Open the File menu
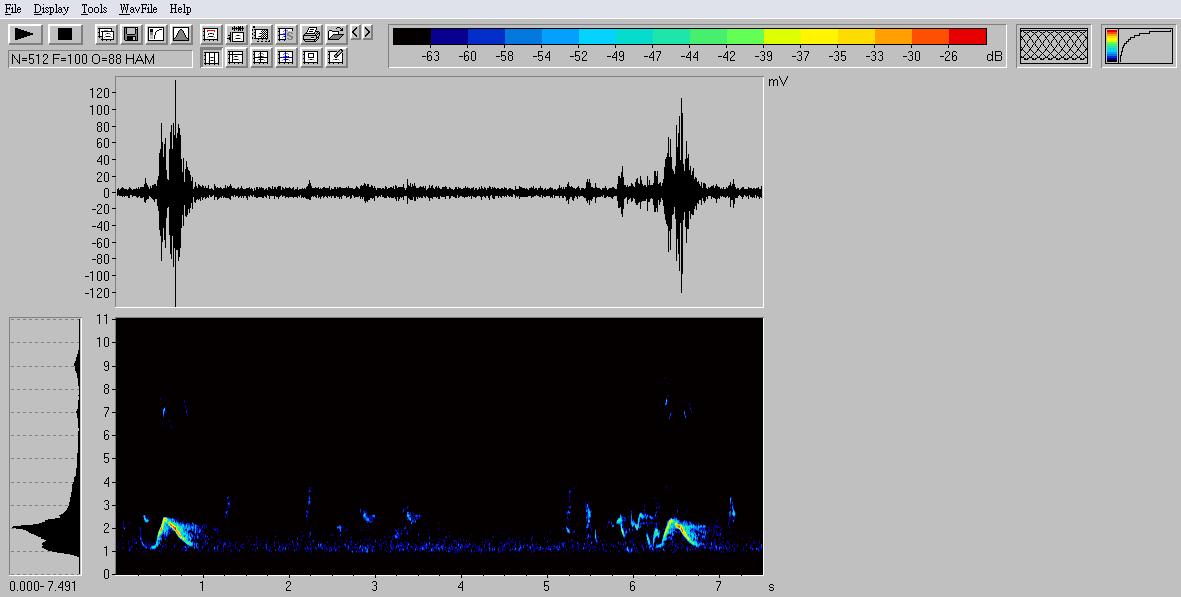Viewport: 1181px width, 597px height. 13,9
